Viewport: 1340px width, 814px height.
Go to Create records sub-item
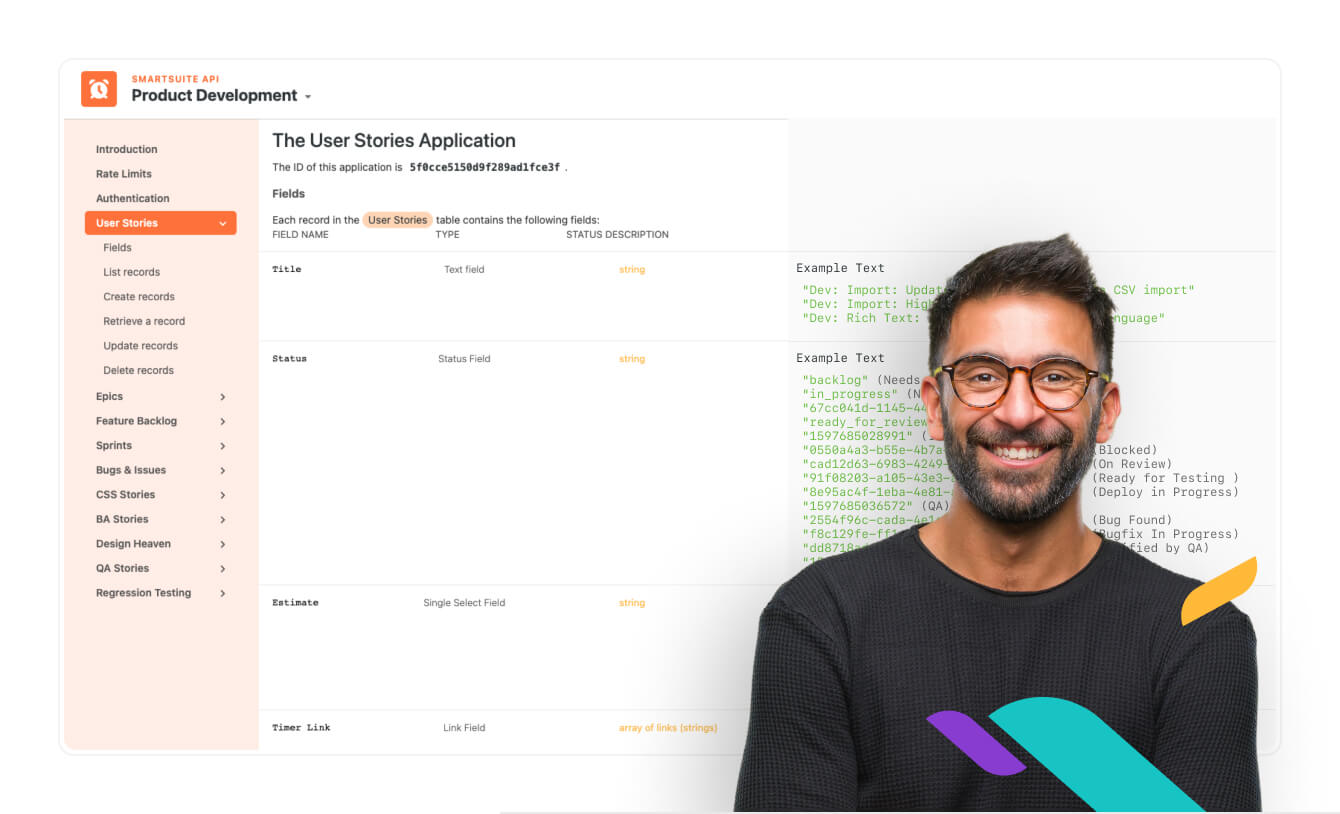point(139,297)
